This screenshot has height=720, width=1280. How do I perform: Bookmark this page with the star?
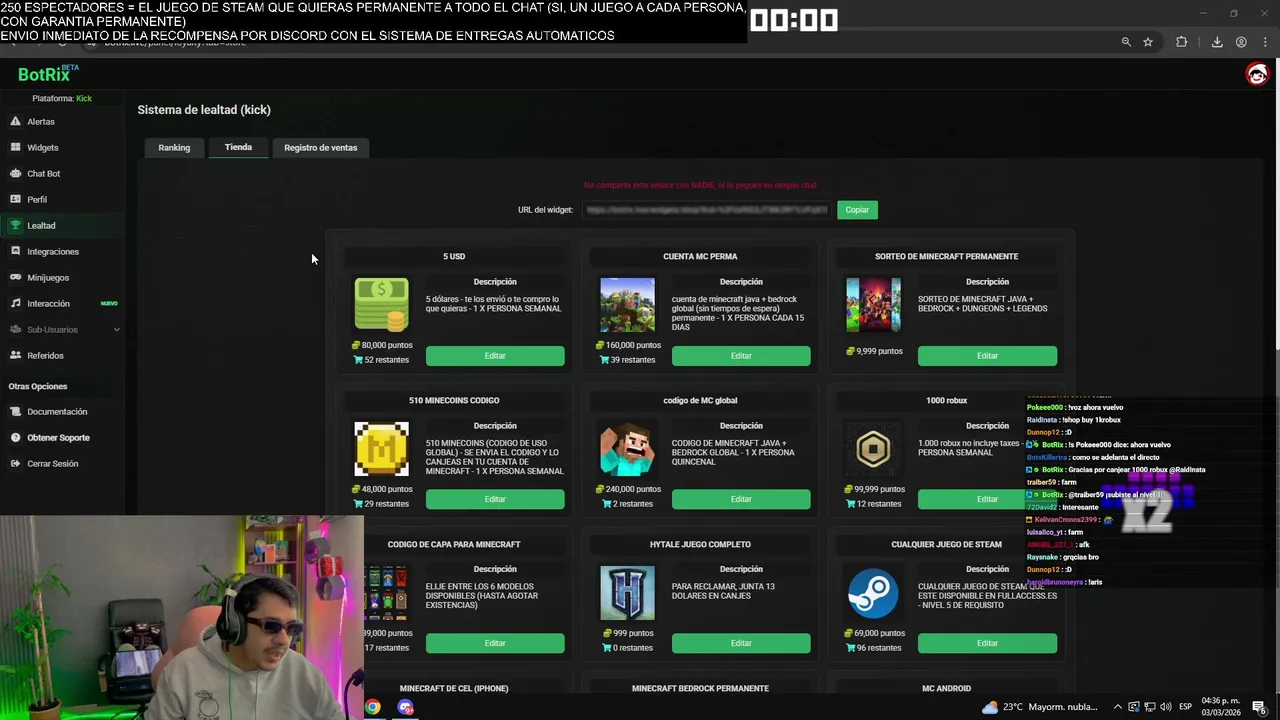[1148, 42]
